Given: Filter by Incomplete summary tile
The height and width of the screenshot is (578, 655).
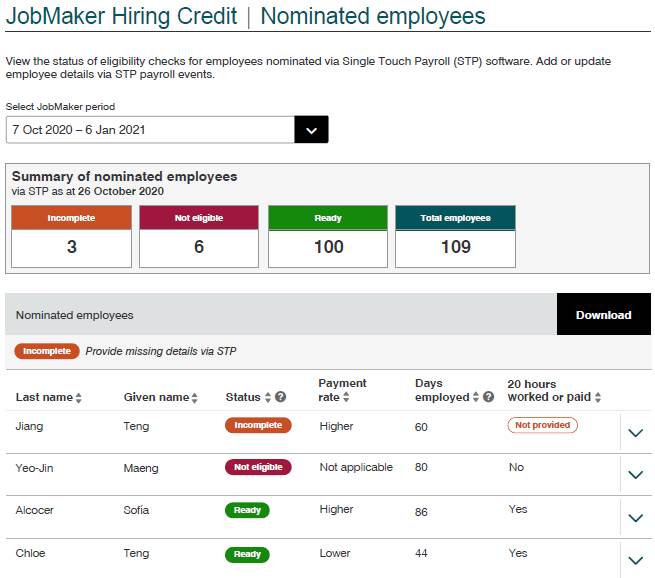Looking at the screenshot, I should click(72, 236).
